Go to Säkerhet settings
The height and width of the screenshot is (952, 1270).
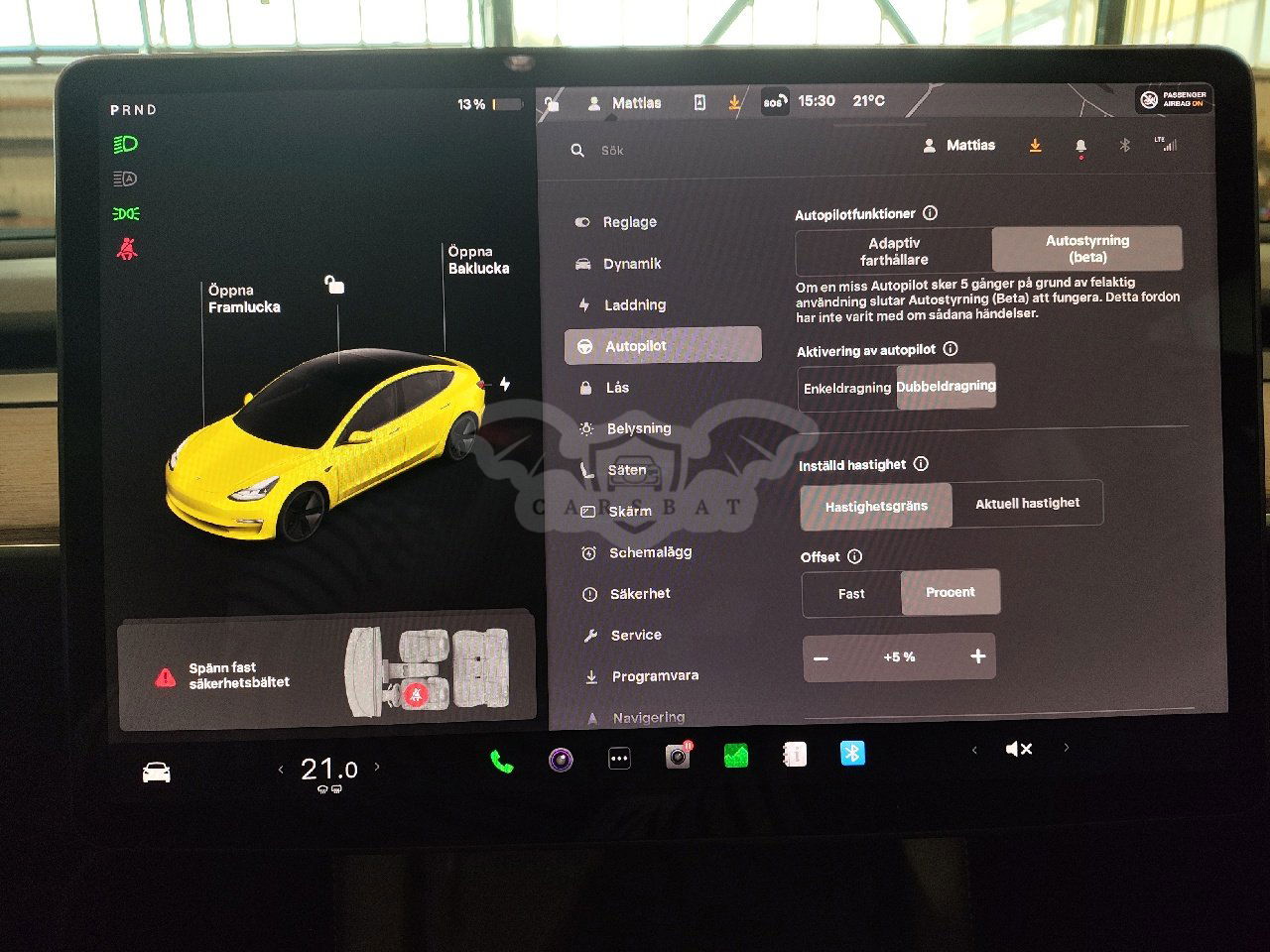(640, 594)
